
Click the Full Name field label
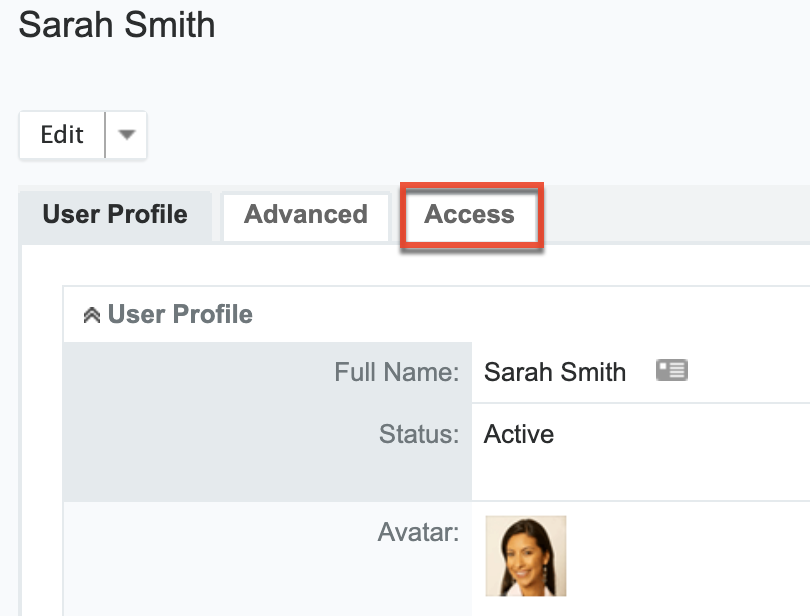click(396, 373)
